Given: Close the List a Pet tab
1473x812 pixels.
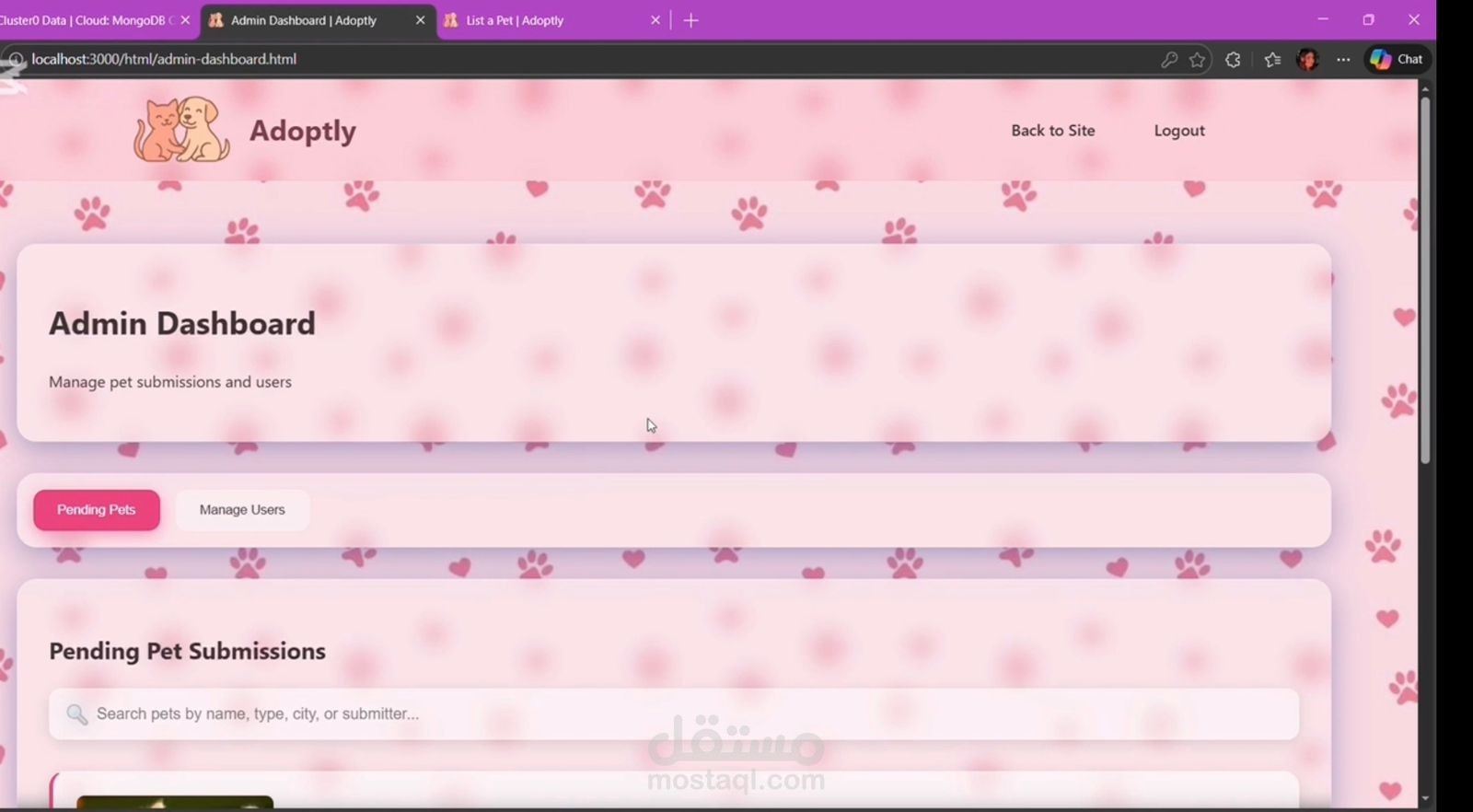Looking at the screenshot, I should [655, 20].
